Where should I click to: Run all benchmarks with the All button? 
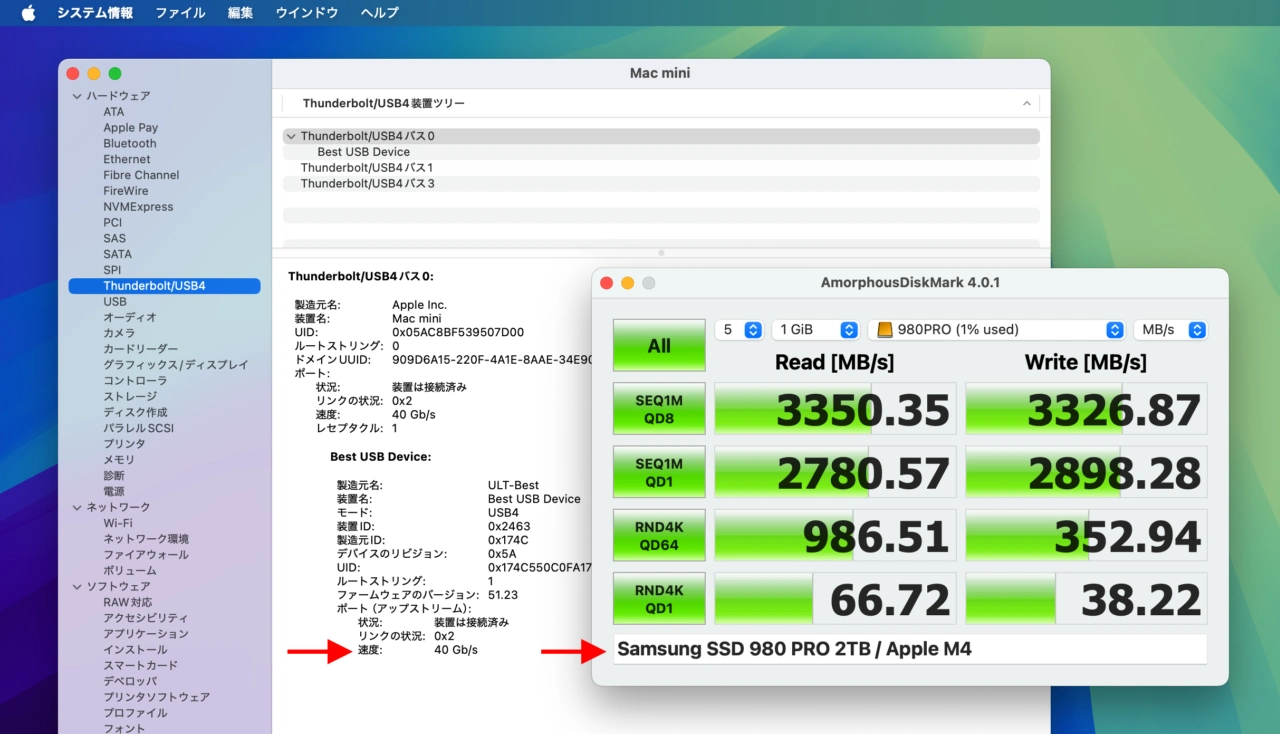click(x=659, y=344)
